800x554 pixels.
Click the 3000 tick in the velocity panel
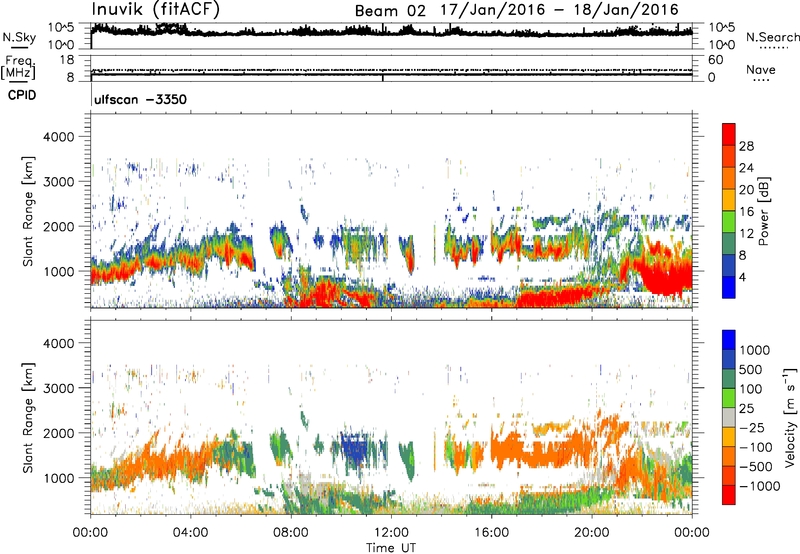click(59, 388)
